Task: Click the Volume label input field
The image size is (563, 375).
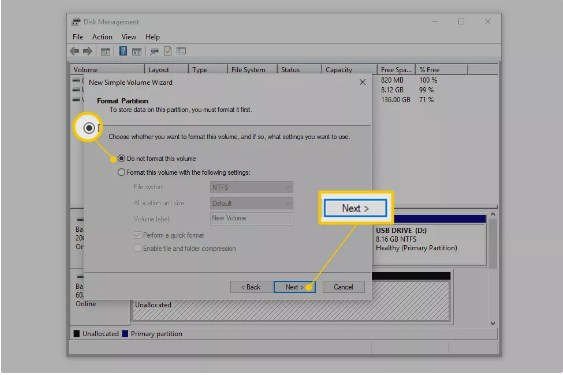Action: click(x=251, y=218)
